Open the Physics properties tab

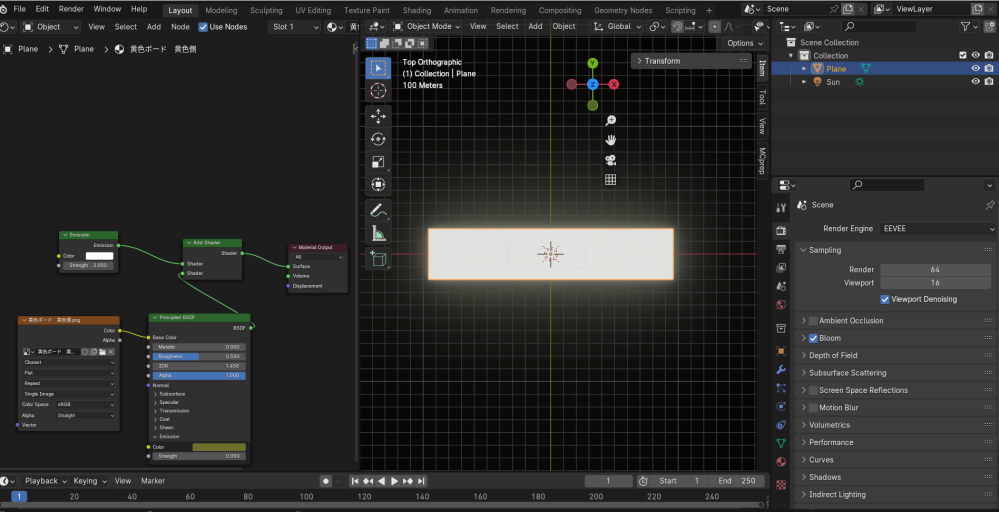click(781, 406)
